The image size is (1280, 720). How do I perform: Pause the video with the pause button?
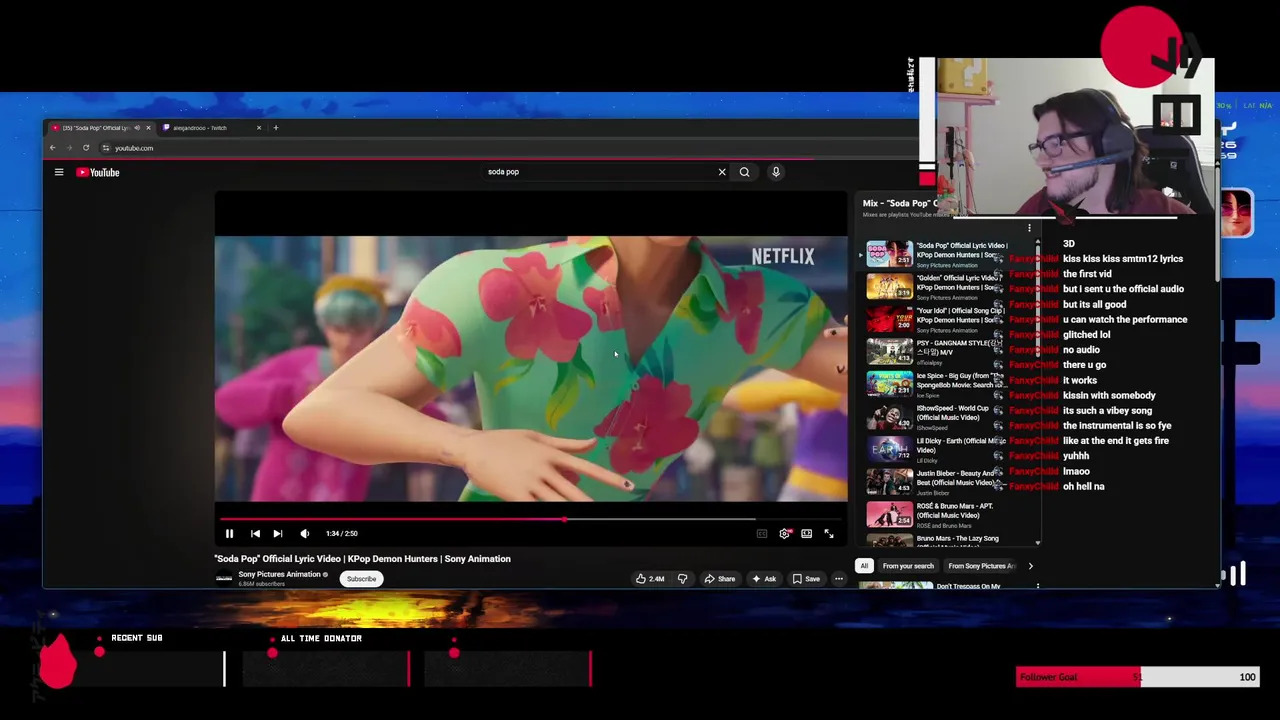point(229,534)
